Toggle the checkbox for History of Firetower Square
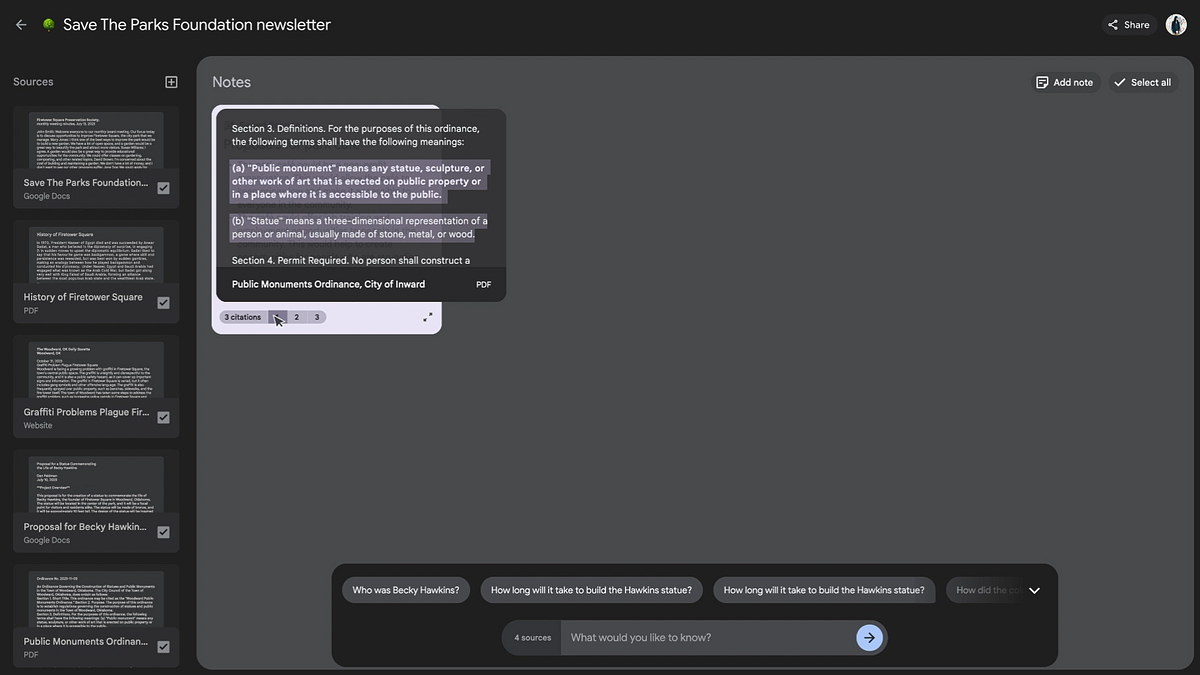 [x=163, y=304]
